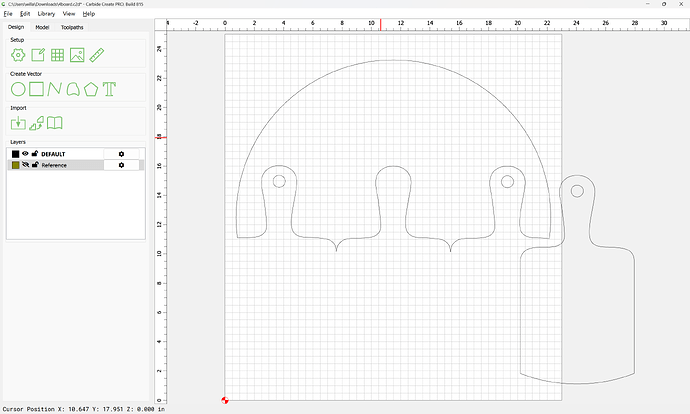Click the Edit/notes setup icon
The height and width of the screenshot is (414, 690).
[x=38, y=55]
